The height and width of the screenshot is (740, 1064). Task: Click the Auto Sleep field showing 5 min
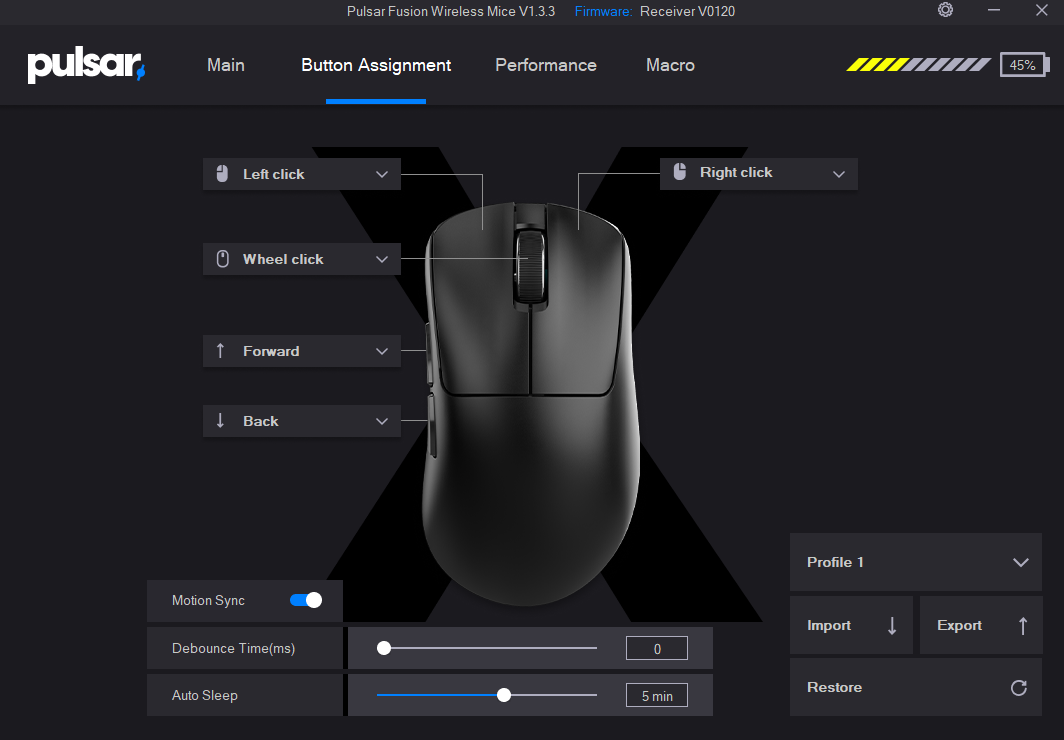click(657, 695)
